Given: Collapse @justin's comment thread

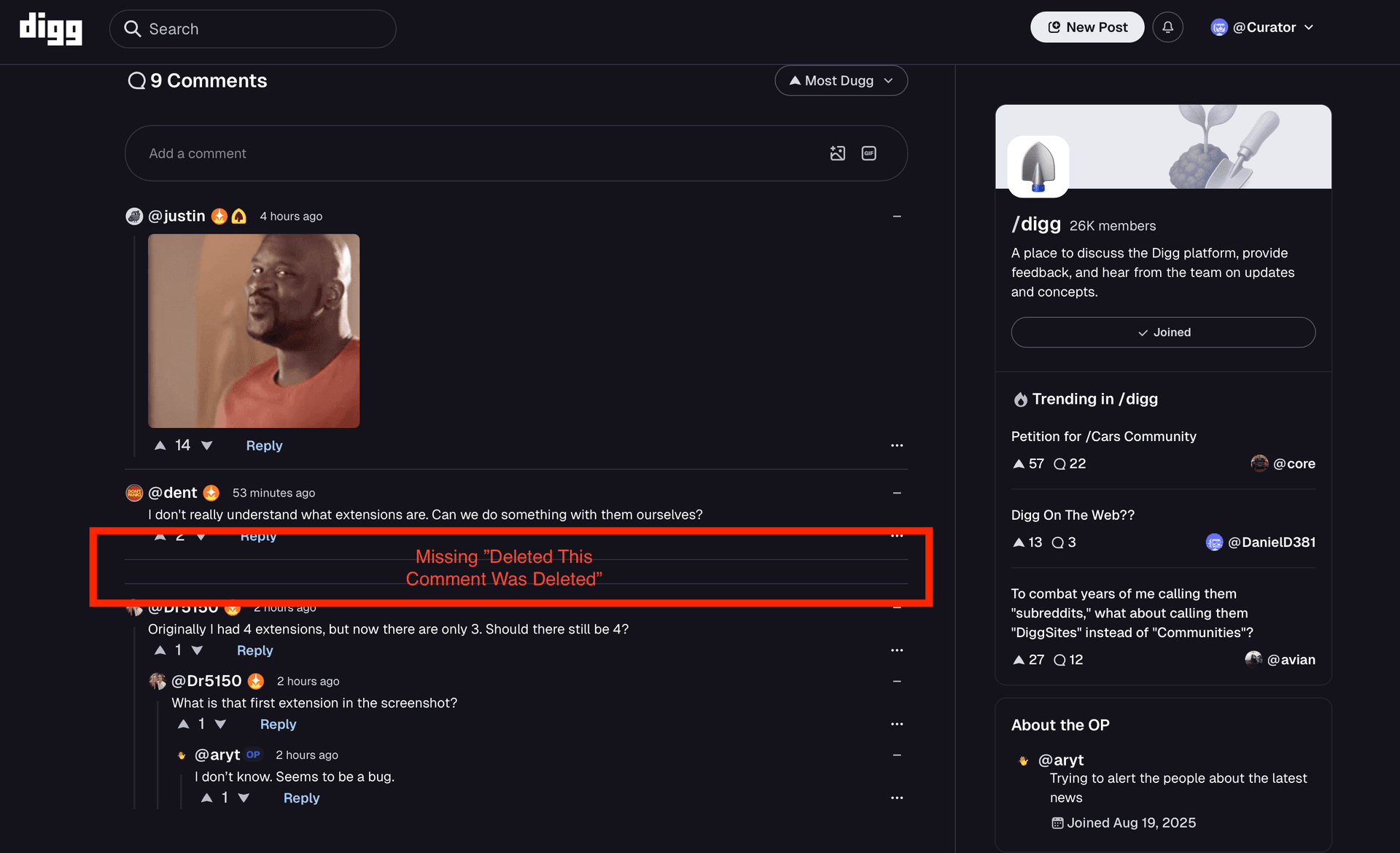Looking at the screenshot, I should 897,217.
